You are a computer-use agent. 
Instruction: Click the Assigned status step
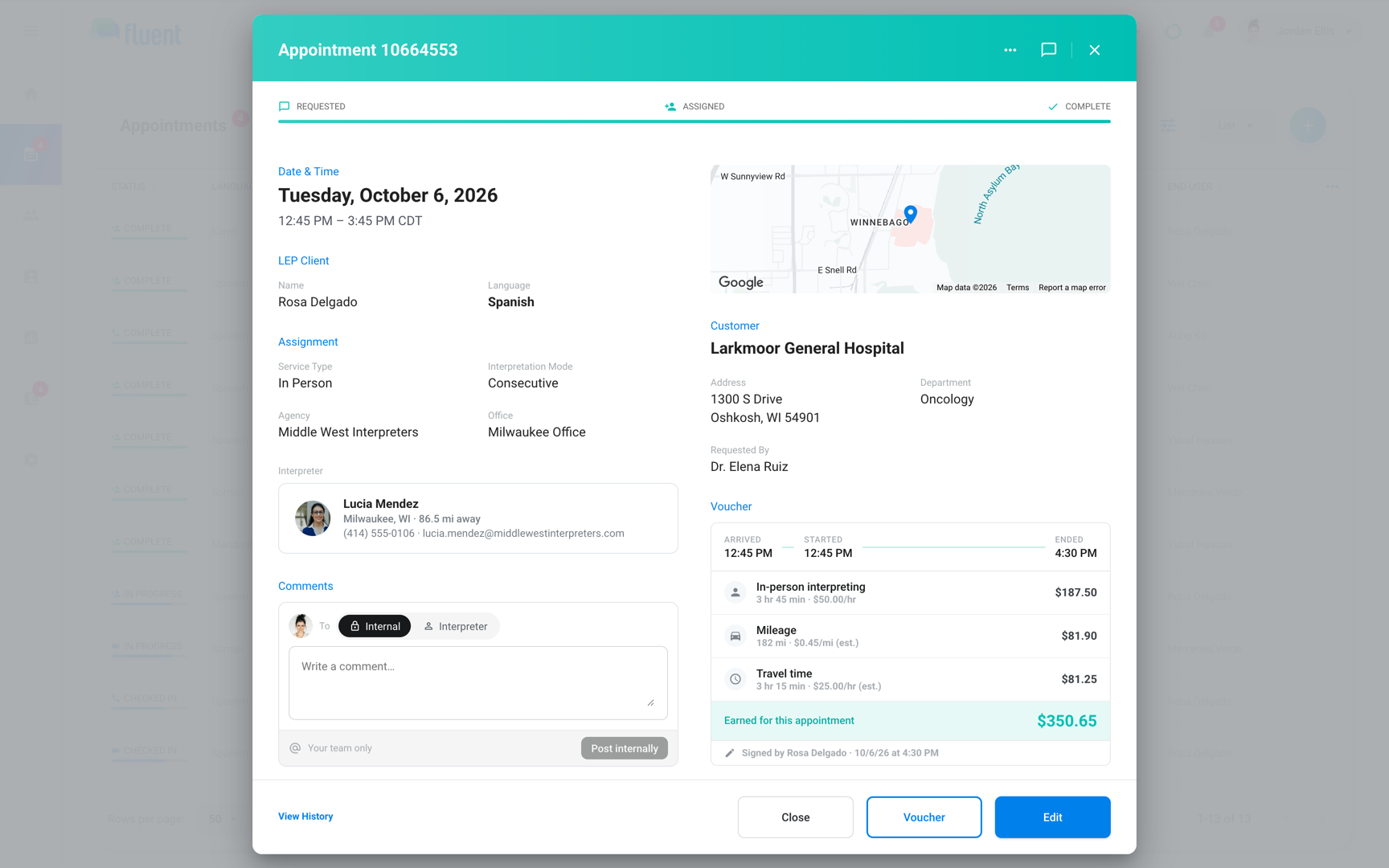(694, 106)
